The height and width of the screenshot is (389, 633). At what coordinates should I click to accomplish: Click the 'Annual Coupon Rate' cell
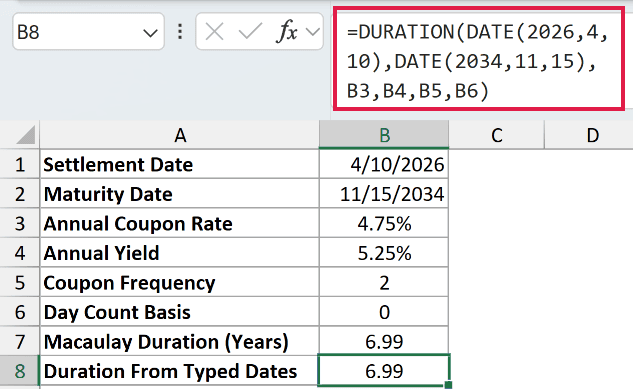(180, 223)
